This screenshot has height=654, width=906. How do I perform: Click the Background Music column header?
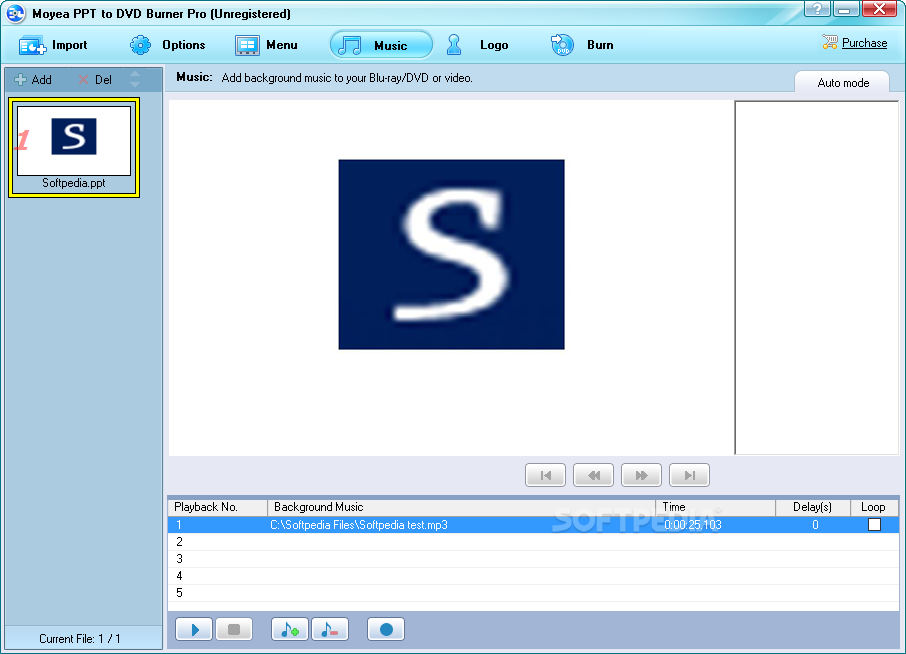tap(462, 507)
